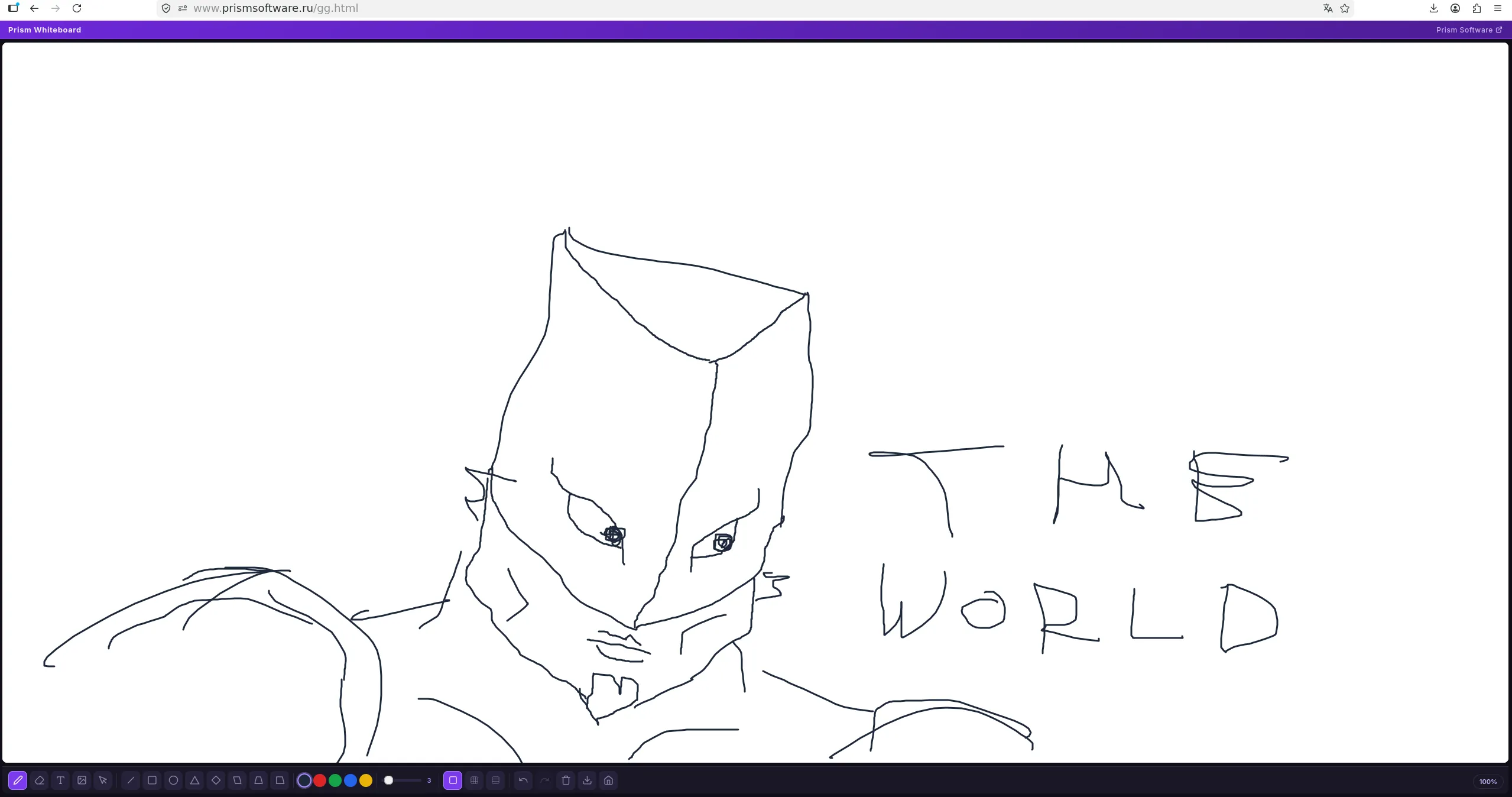The width and height of the screenshot is (1512, 797).
Task: Show site security shield info
Action: coord(166,8)
